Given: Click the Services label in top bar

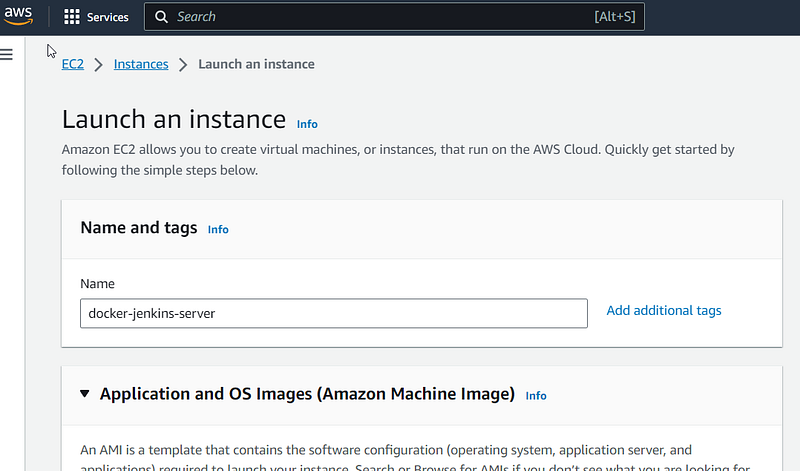Looking at the screenshot, I should pos(108,17).
